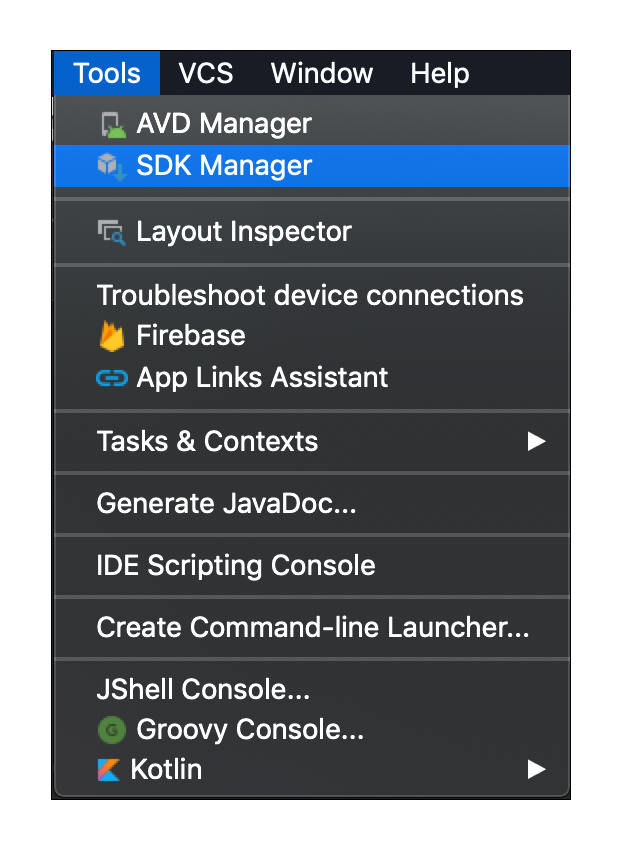Click the AVD Manager Android device icon
The image size is (622, 852).
pos(113,124)
